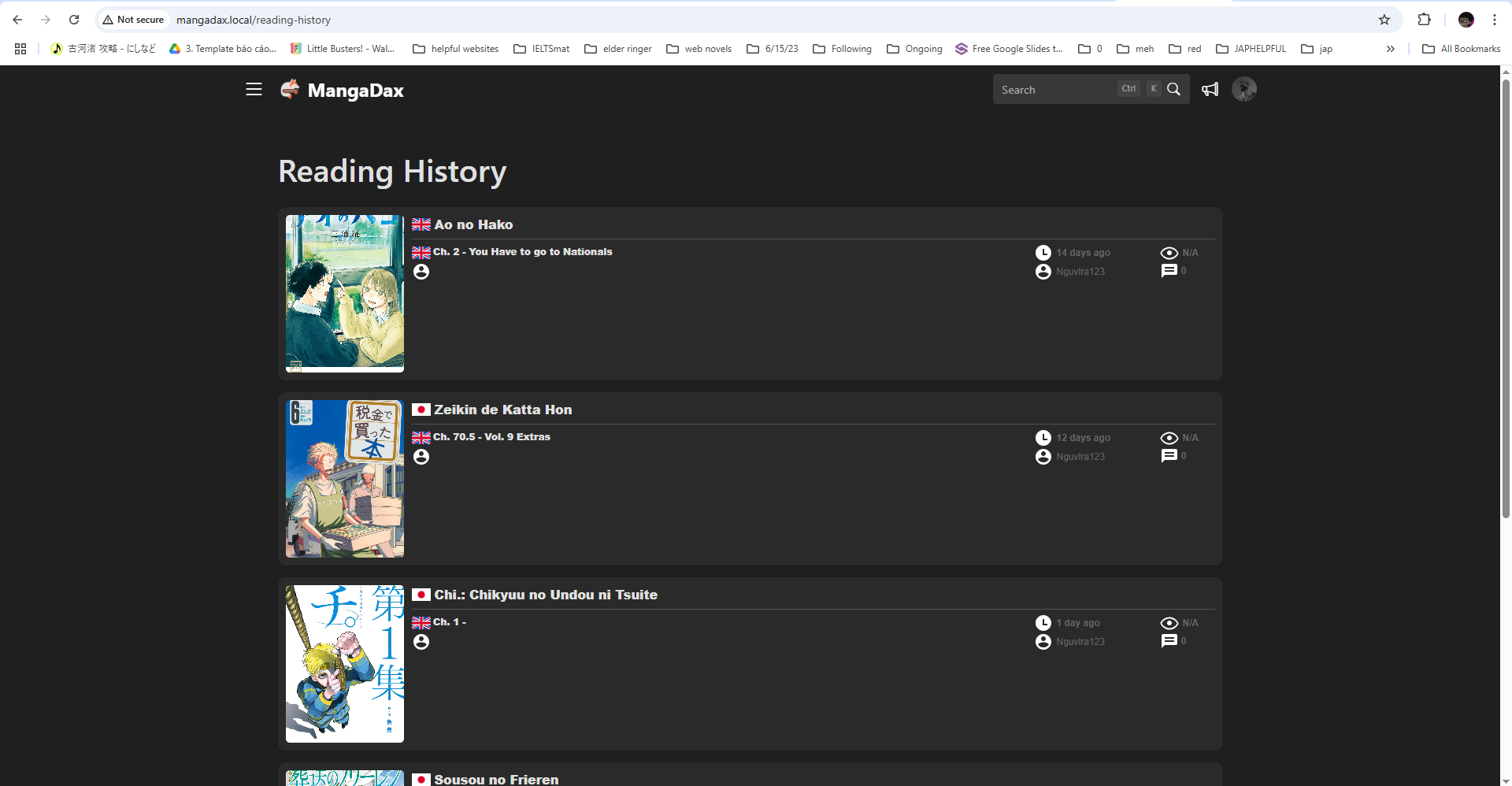This screenshot has width=1512, height=786.
Task: Click the UK flag beside Ao no Hako title
Action: tap(421, 224)
